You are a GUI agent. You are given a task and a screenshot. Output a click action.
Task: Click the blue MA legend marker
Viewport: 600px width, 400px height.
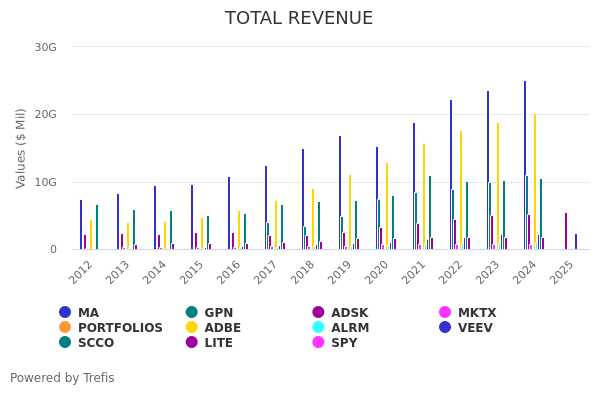coord(65,313)
